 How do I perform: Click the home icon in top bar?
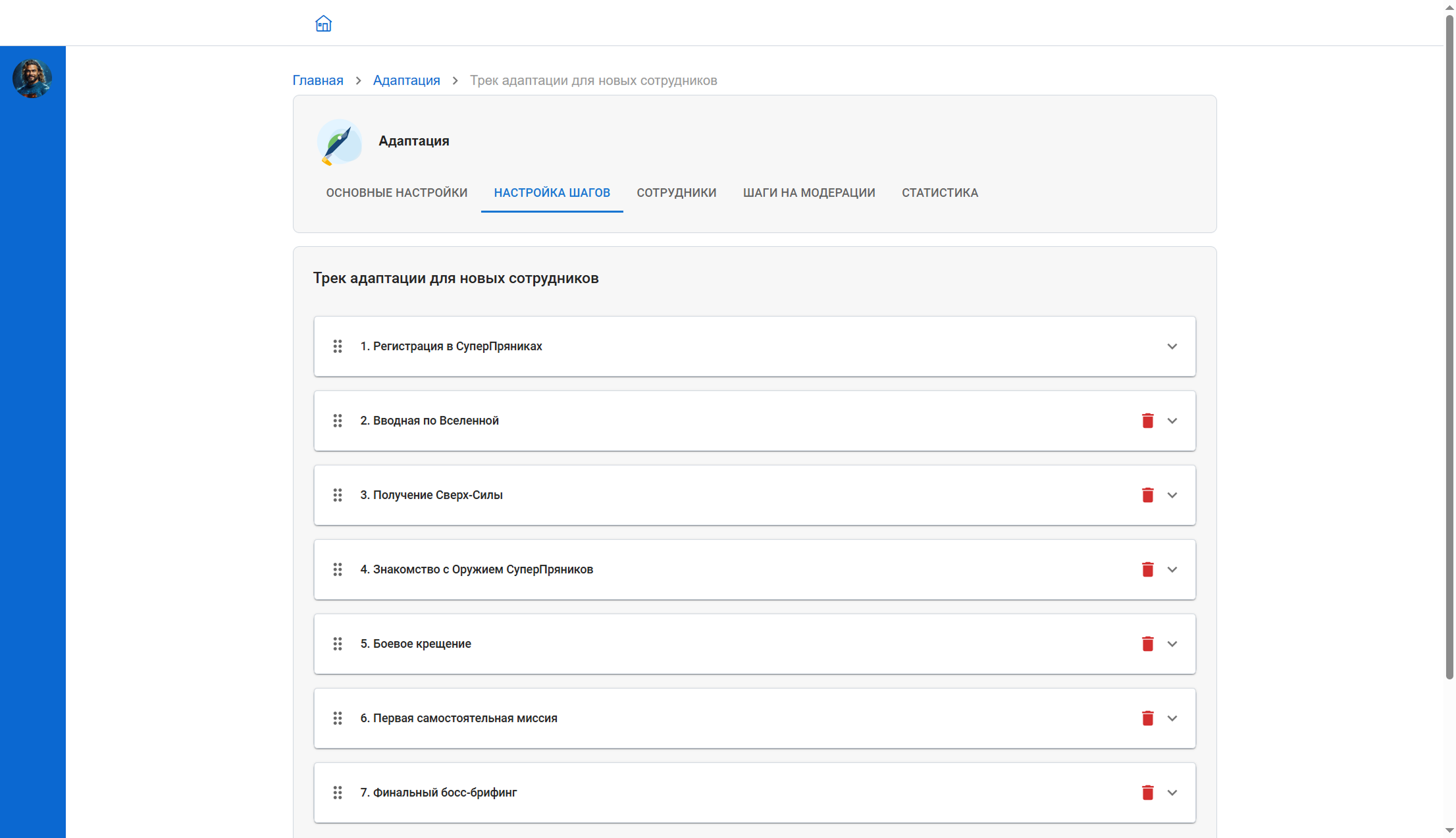tap(323, 24)
